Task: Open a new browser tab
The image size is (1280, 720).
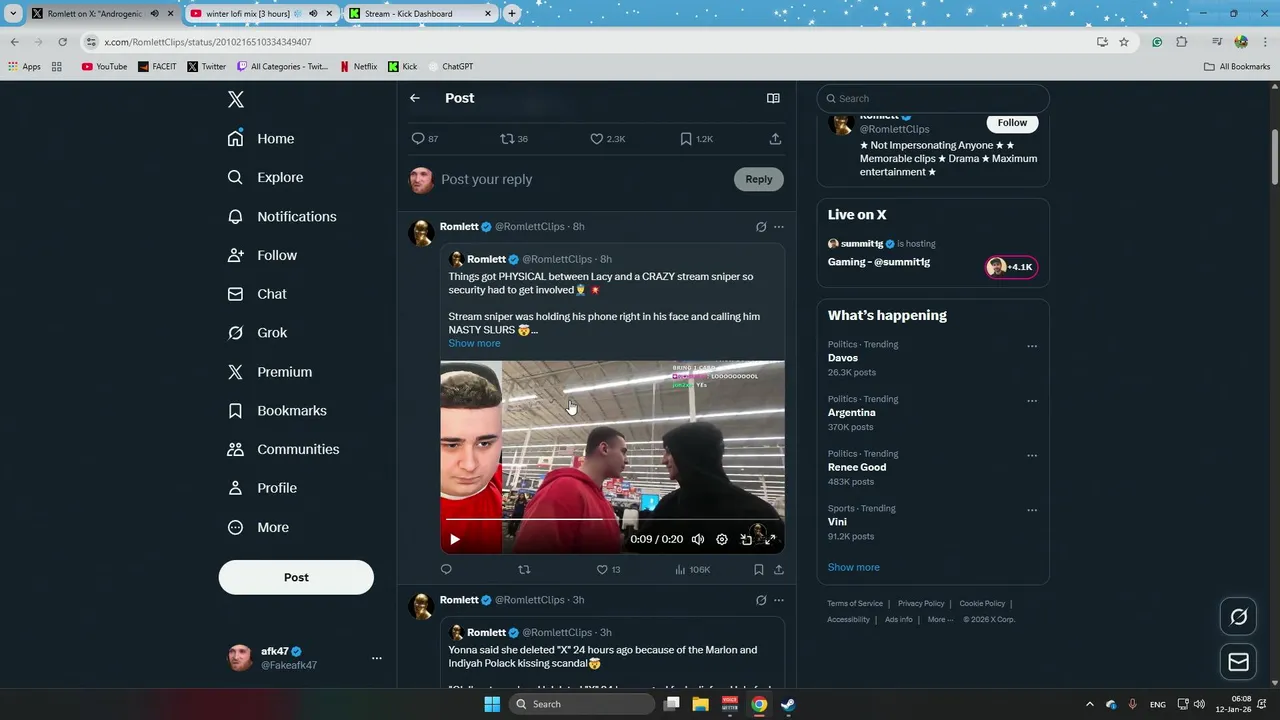Action: coord(512,14)
